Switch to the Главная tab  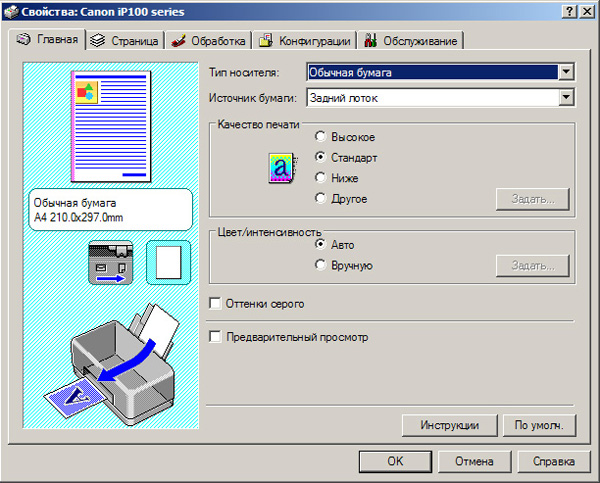pos(47,39)
